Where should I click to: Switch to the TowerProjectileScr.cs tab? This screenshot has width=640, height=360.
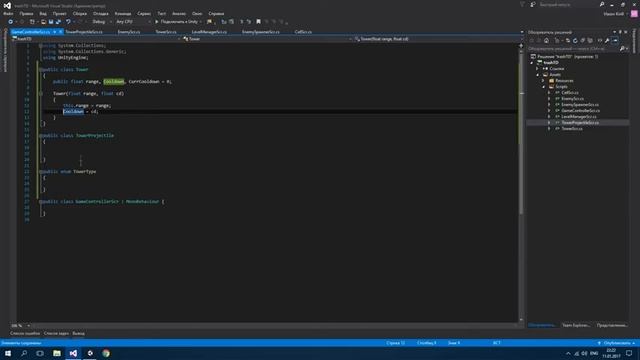(x=84, y=32)
